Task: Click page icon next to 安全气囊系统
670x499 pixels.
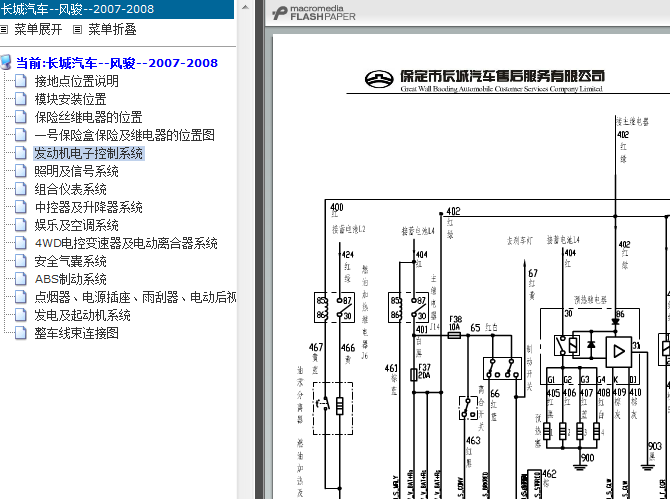Action: pyautogui.click(x=21, y=260)
